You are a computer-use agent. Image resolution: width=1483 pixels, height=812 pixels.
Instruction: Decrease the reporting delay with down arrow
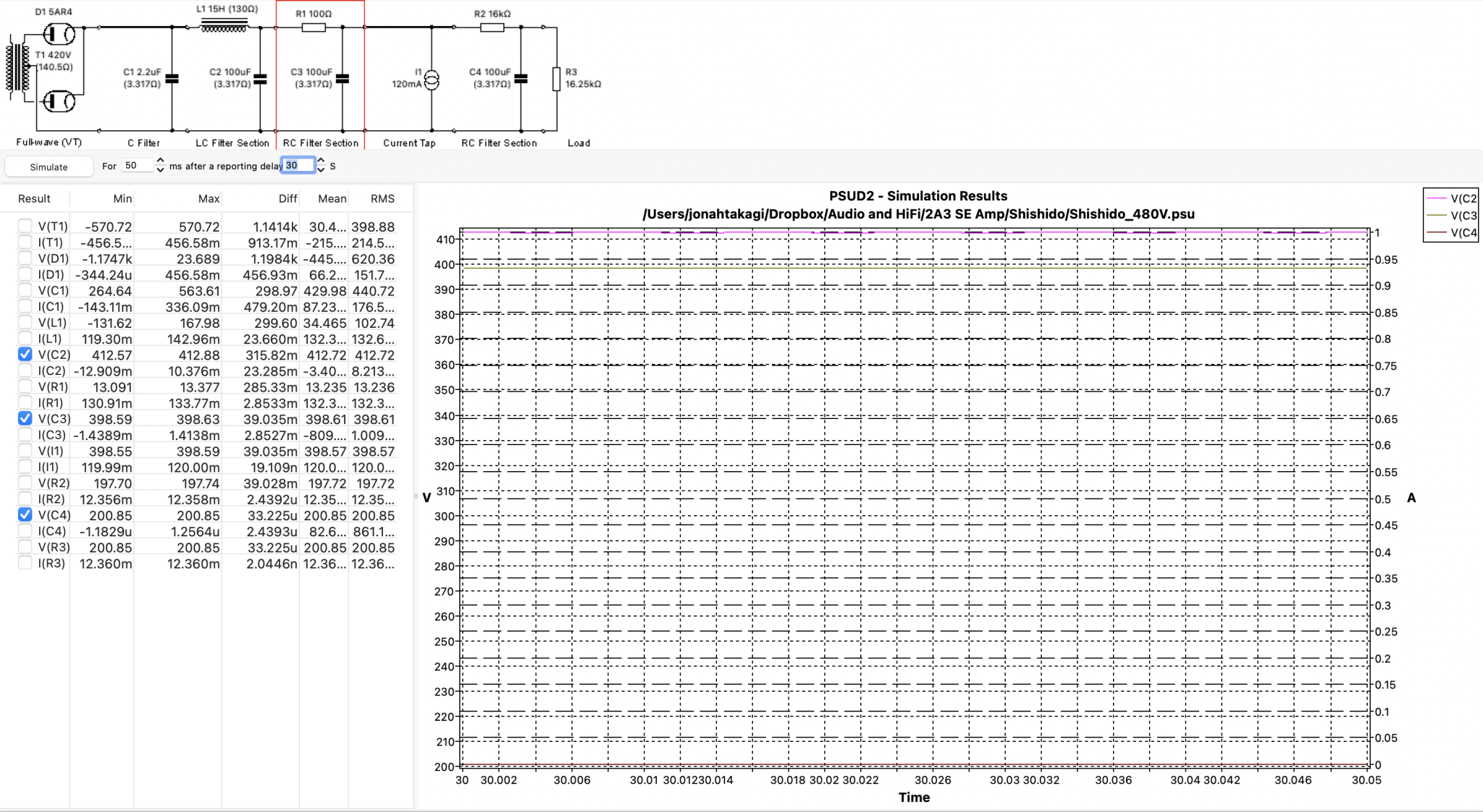[x=321, y=170]
